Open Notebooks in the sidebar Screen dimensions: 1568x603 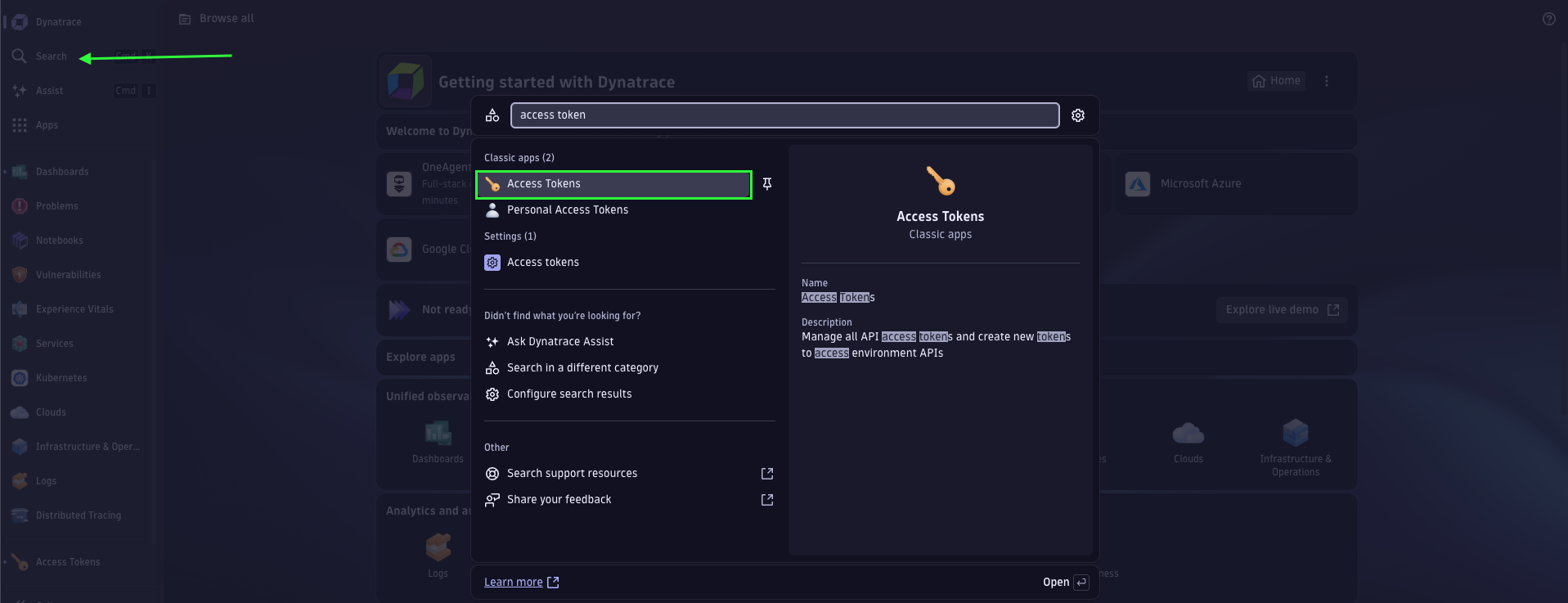point(60,241)
